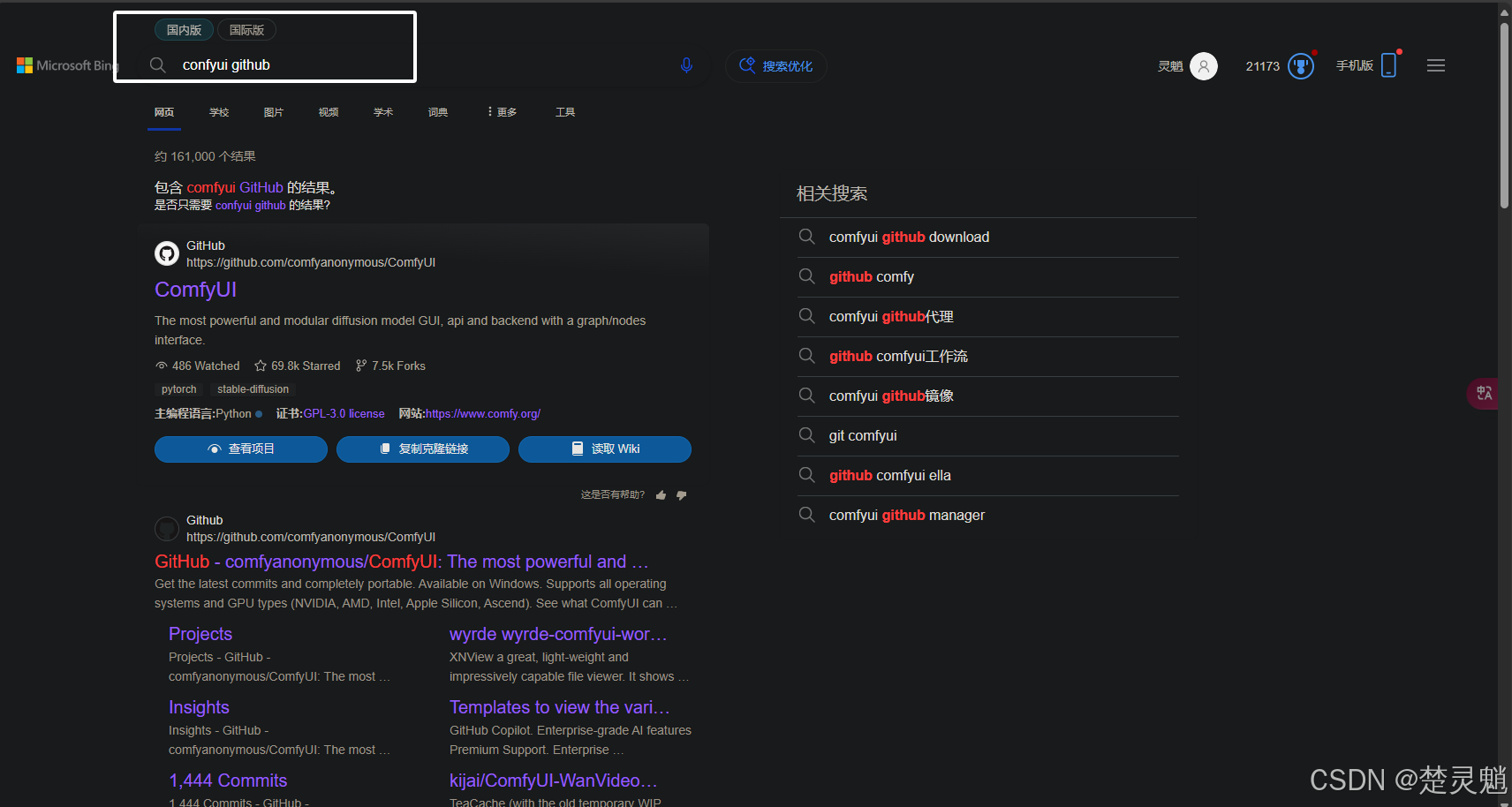Click the 灵魈 username label
Viewport: 1512px width, 807px height.
(x=1170, y=66)
